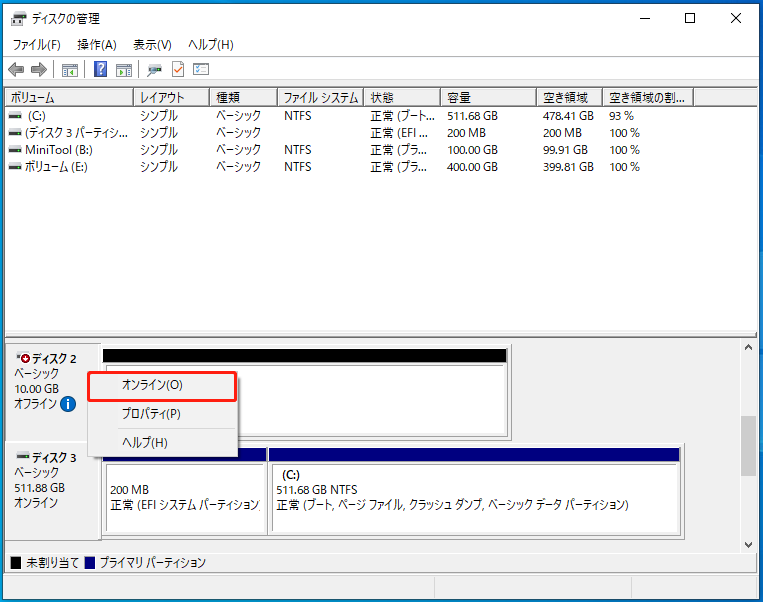Close the Disk Management window
This screenshot has height=602, width=763.
pos(736,18)
